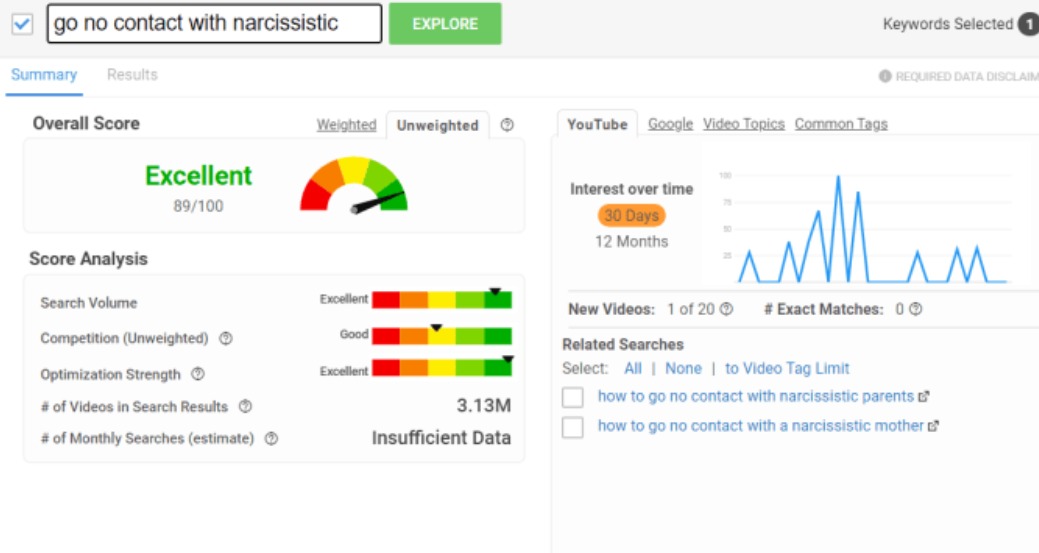Open external link icon for narcissistic mother

[x=933, y=426]
